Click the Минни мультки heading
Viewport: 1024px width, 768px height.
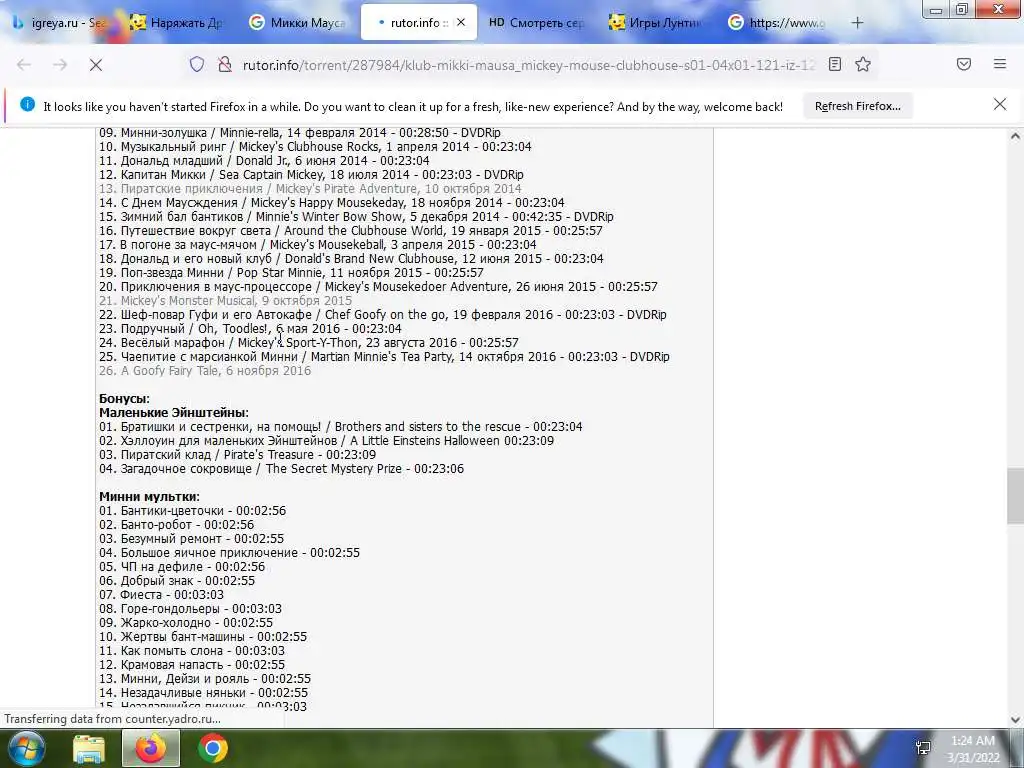point(149,497)
